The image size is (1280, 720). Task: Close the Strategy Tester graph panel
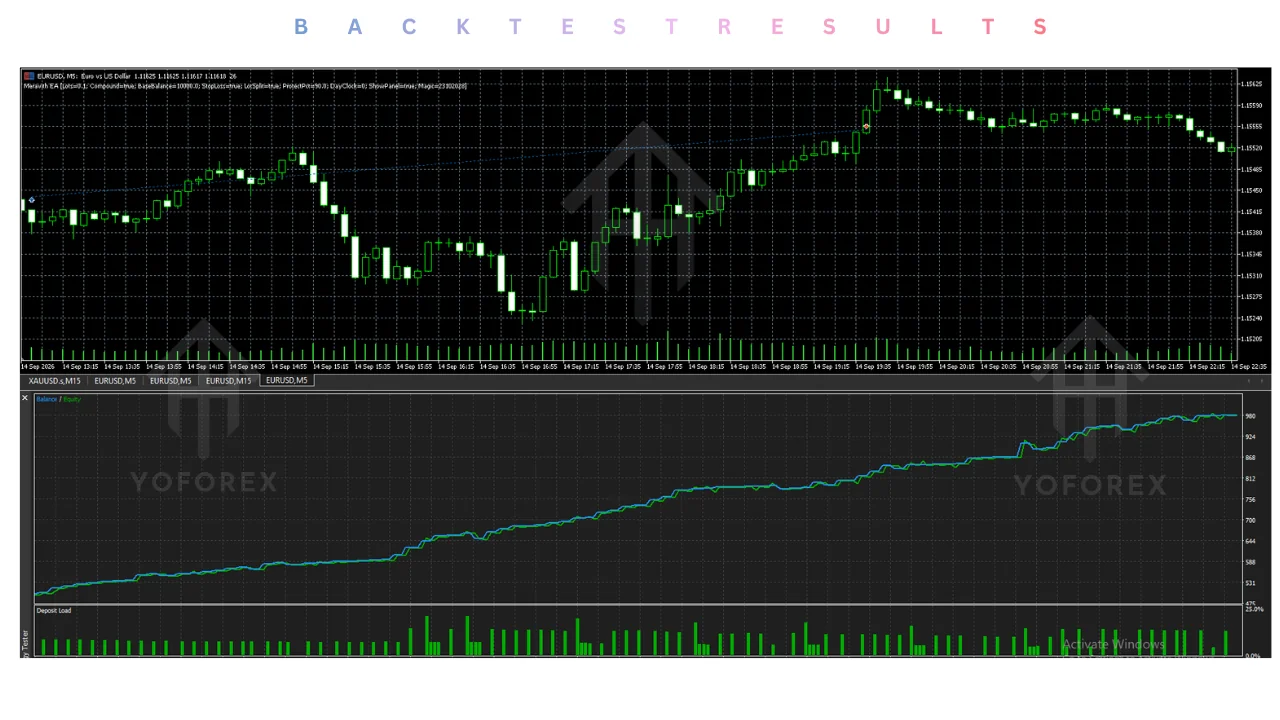(x=26, y=398)
